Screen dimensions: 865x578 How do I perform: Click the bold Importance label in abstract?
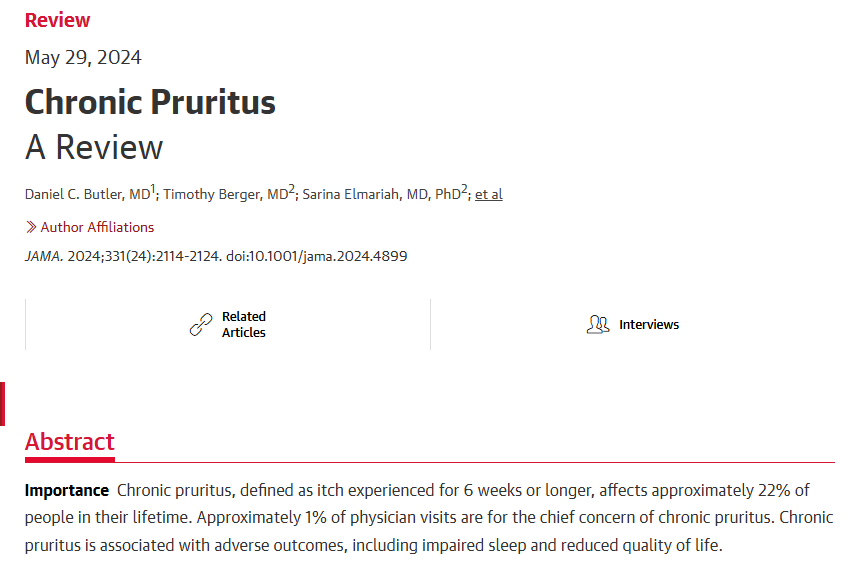click(67, 490)
